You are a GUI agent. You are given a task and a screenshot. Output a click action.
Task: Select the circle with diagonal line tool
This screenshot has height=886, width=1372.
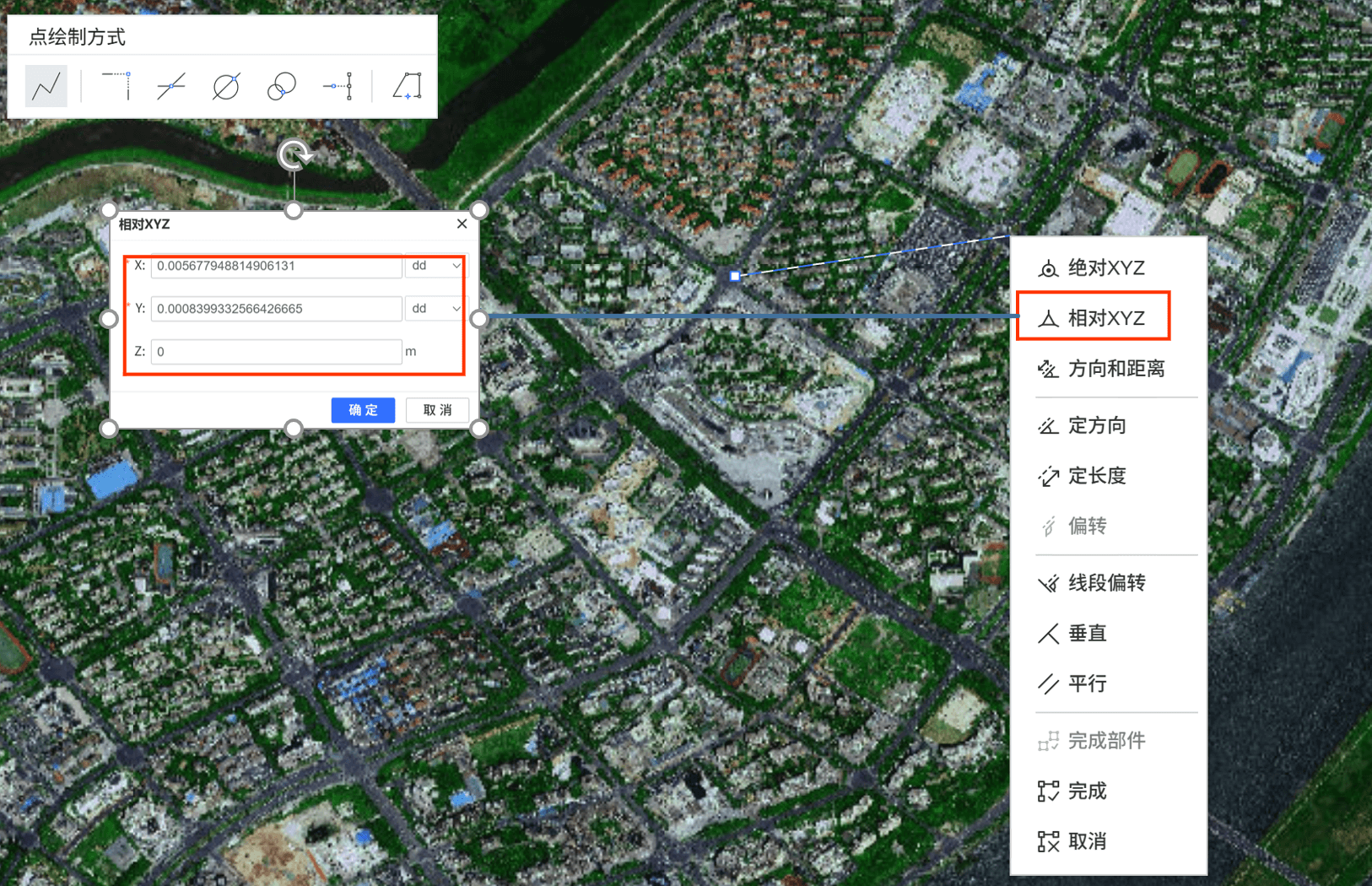pos(226,86)
